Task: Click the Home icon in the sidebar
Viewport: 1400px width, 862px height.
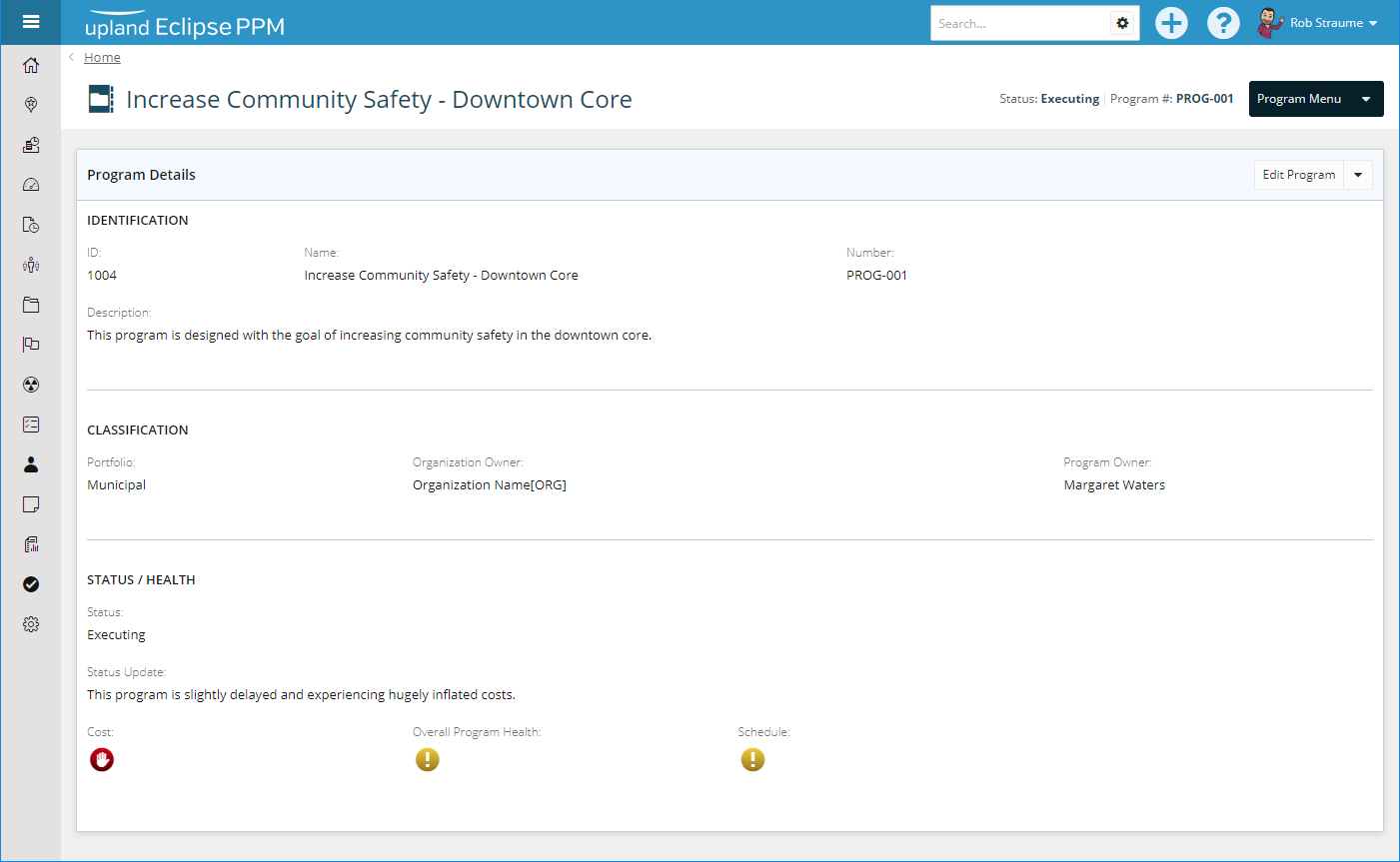Action: [31, 66]
